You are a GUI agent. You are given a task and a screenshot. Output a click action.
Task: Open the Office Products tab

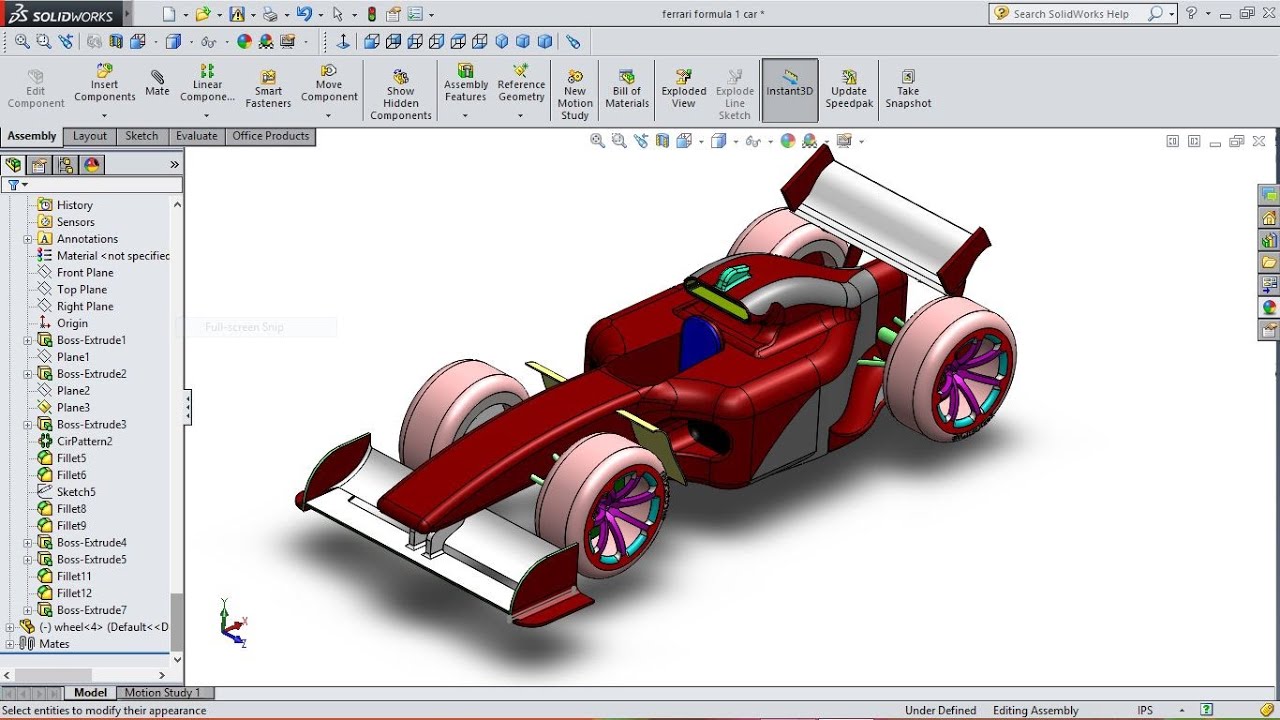270,136
